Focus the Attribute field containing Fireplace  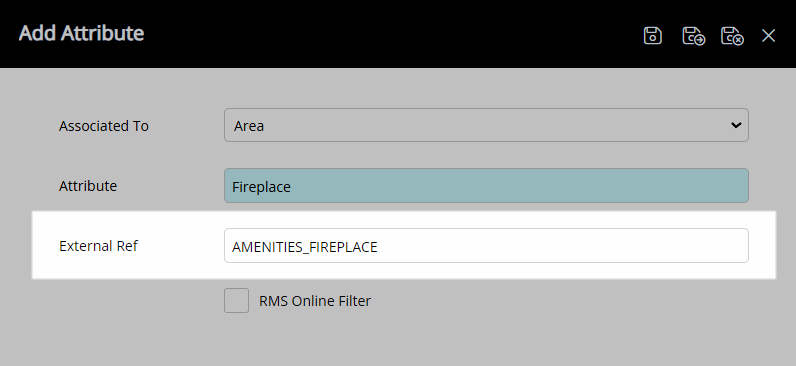[486, 185]
